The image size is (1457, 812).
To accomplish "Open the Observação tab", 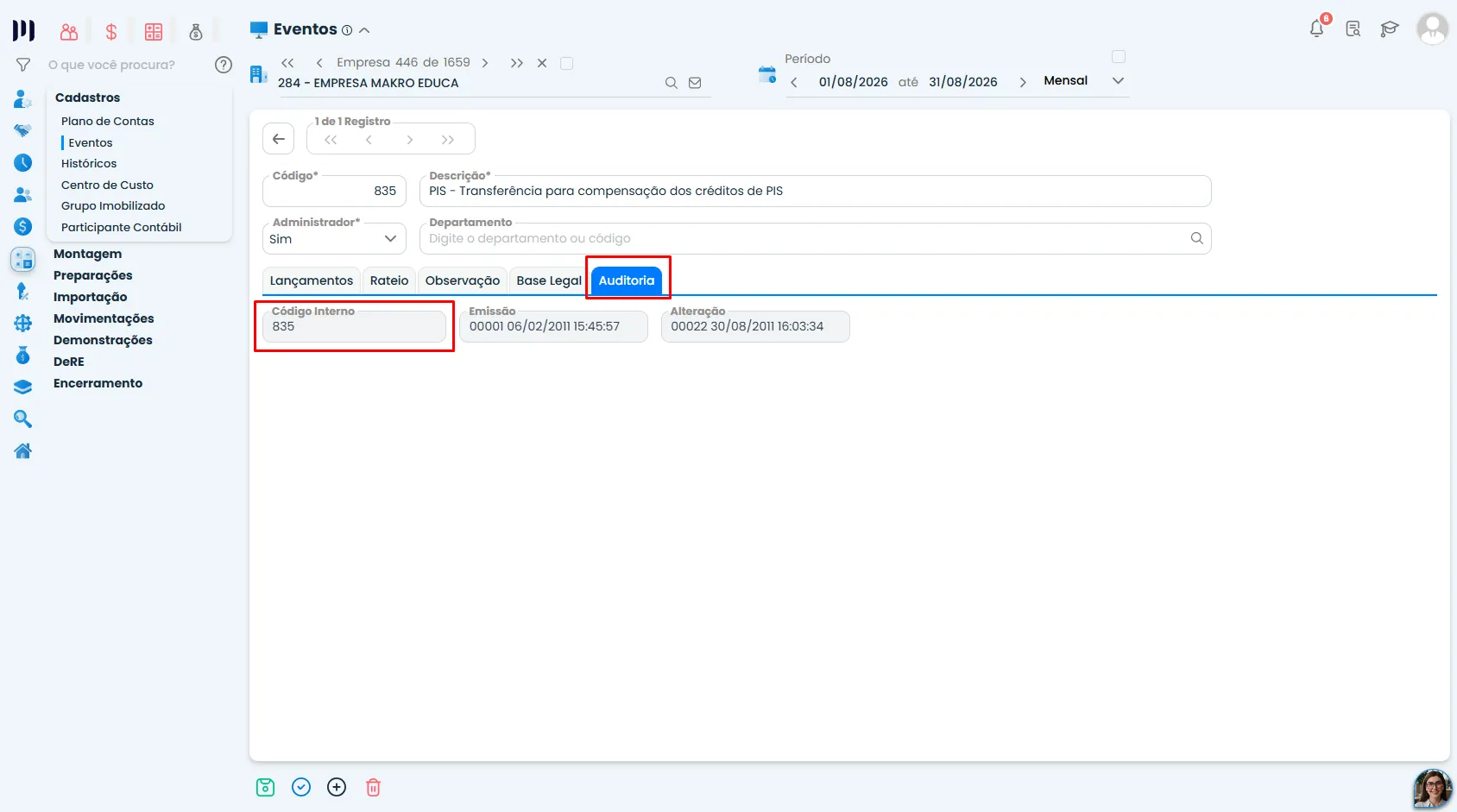I will tap(463, 280).
